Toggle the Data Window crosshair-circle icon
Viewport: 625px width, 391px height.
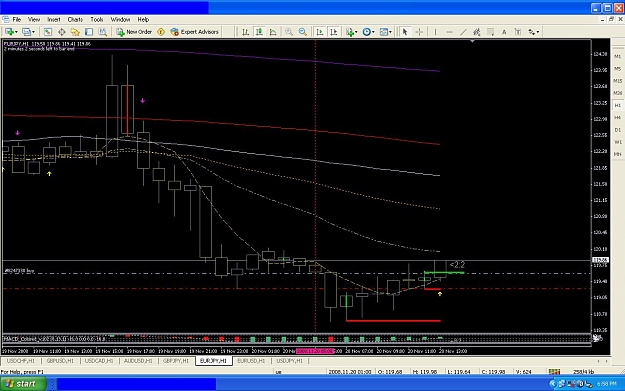(61, 32)
